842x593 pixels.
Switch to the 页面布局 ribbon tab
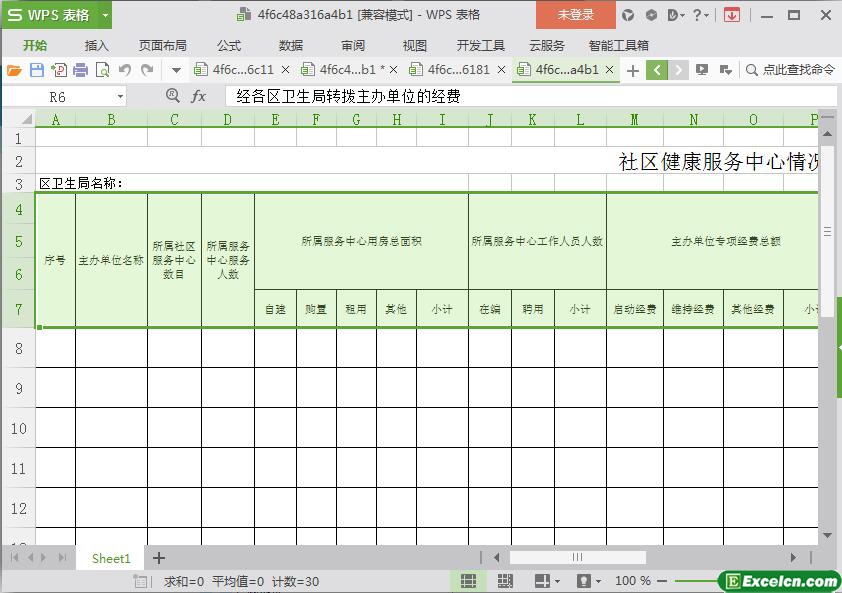coord(162,45)
